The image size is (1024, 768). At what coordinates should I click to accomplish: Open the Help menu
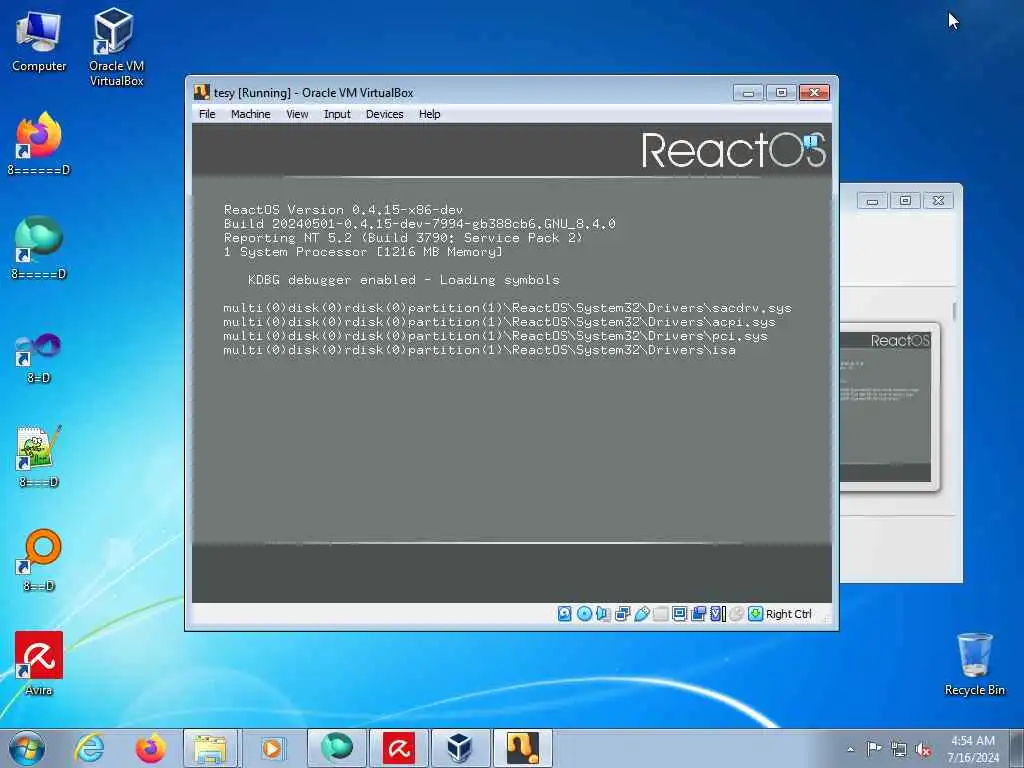click(430, 114)
